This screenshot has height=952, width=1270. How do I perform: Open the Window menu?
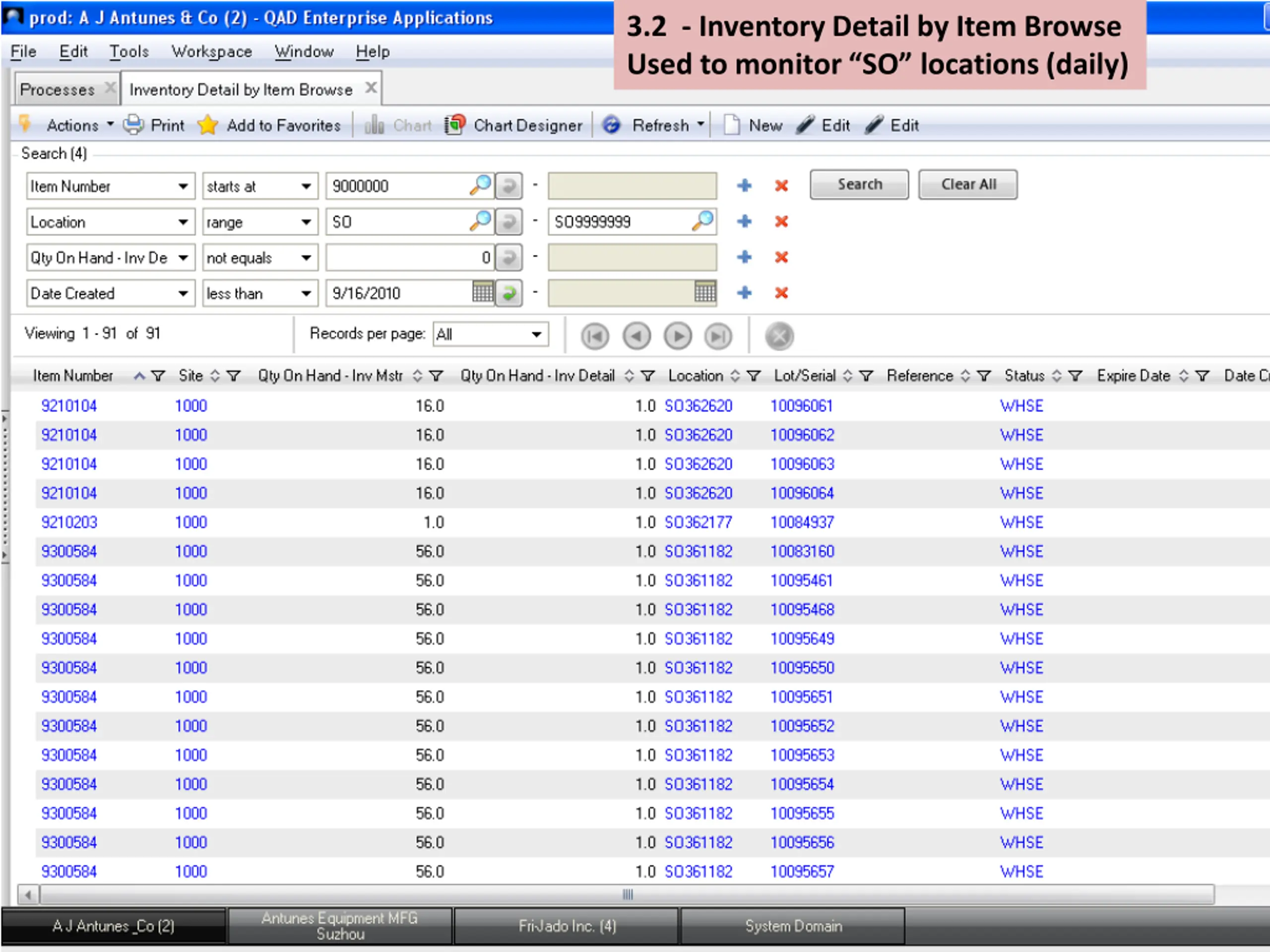tap(304, 52)
